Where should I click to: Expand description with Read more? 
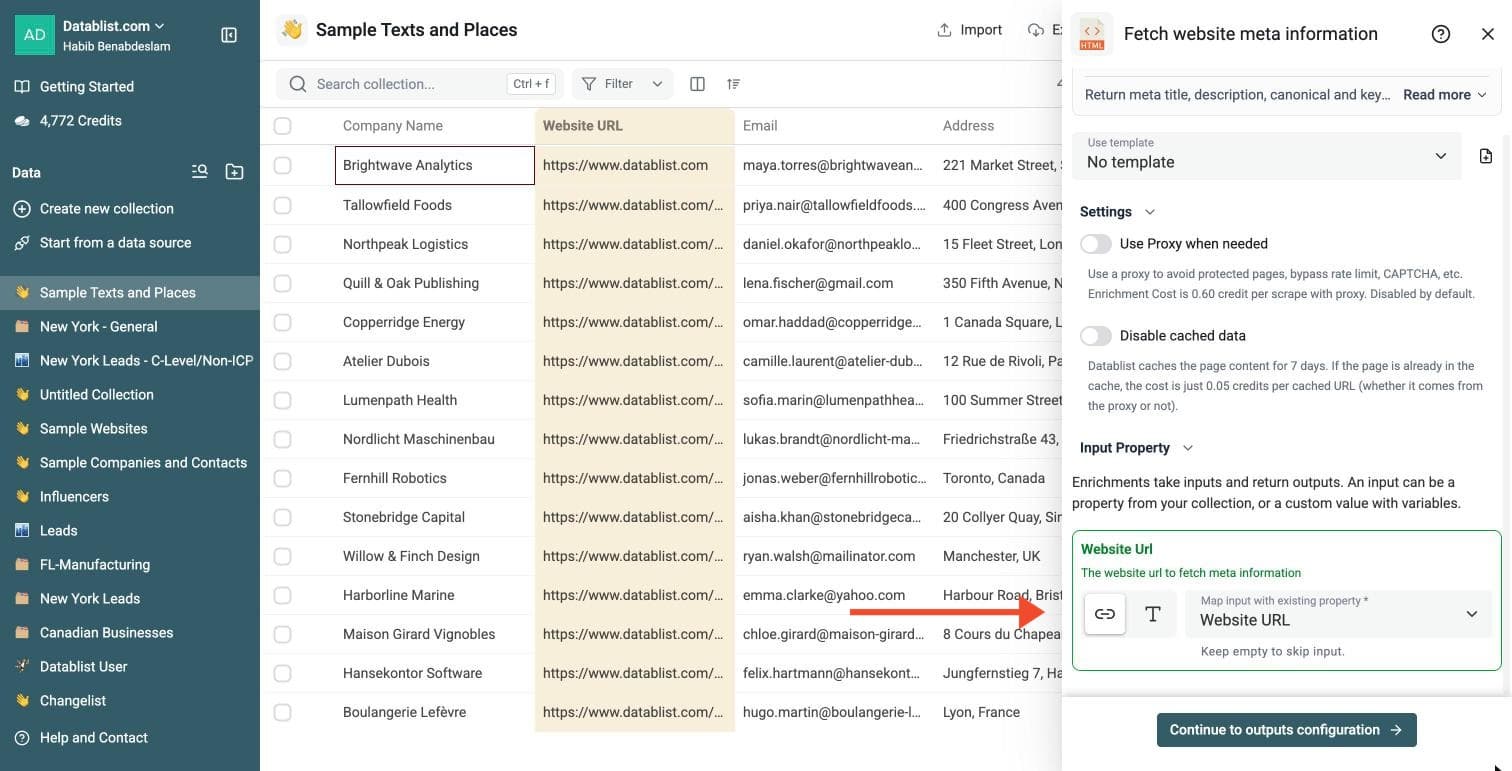coord(1445,95)
